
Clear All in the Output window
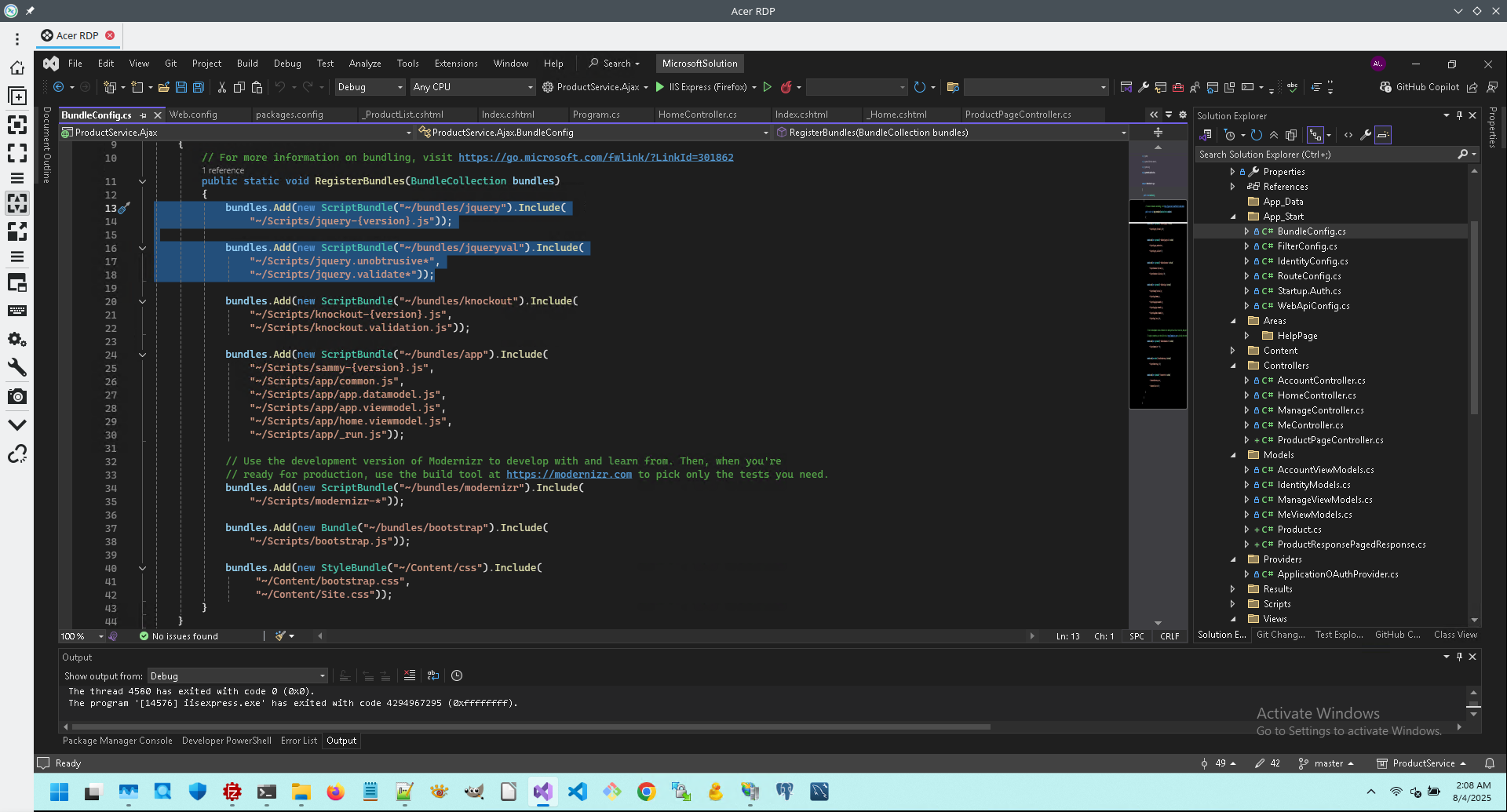coord(410,675)
